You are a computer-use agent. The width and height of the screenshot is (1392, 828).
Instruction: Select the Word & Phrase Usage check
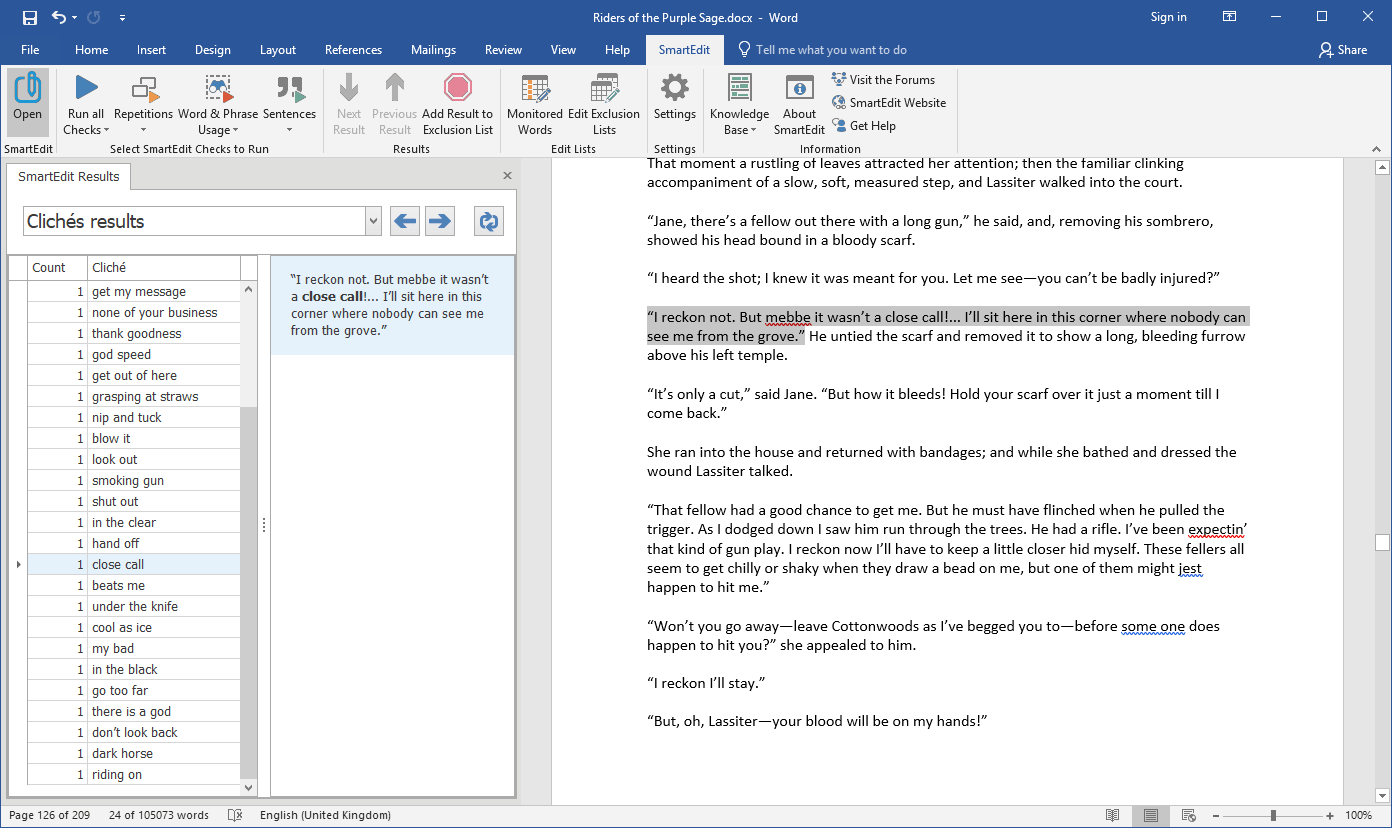tap(219, 100)
